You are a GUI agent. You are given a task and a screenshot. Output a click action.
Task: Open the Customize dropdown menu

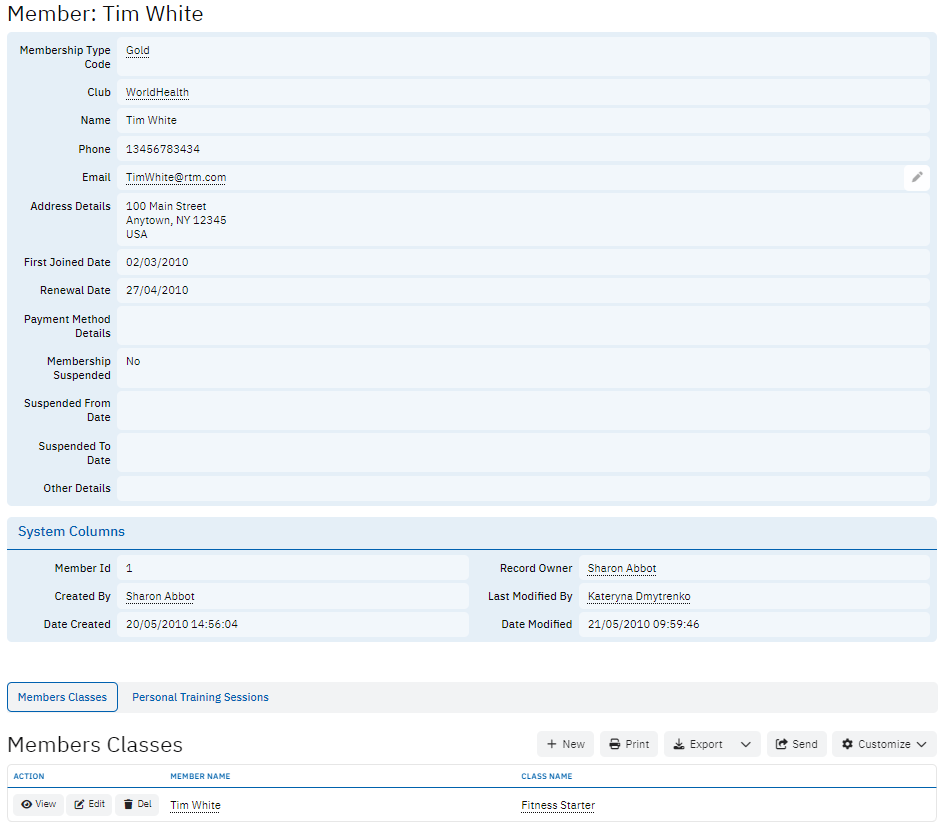tap(884, 744)
